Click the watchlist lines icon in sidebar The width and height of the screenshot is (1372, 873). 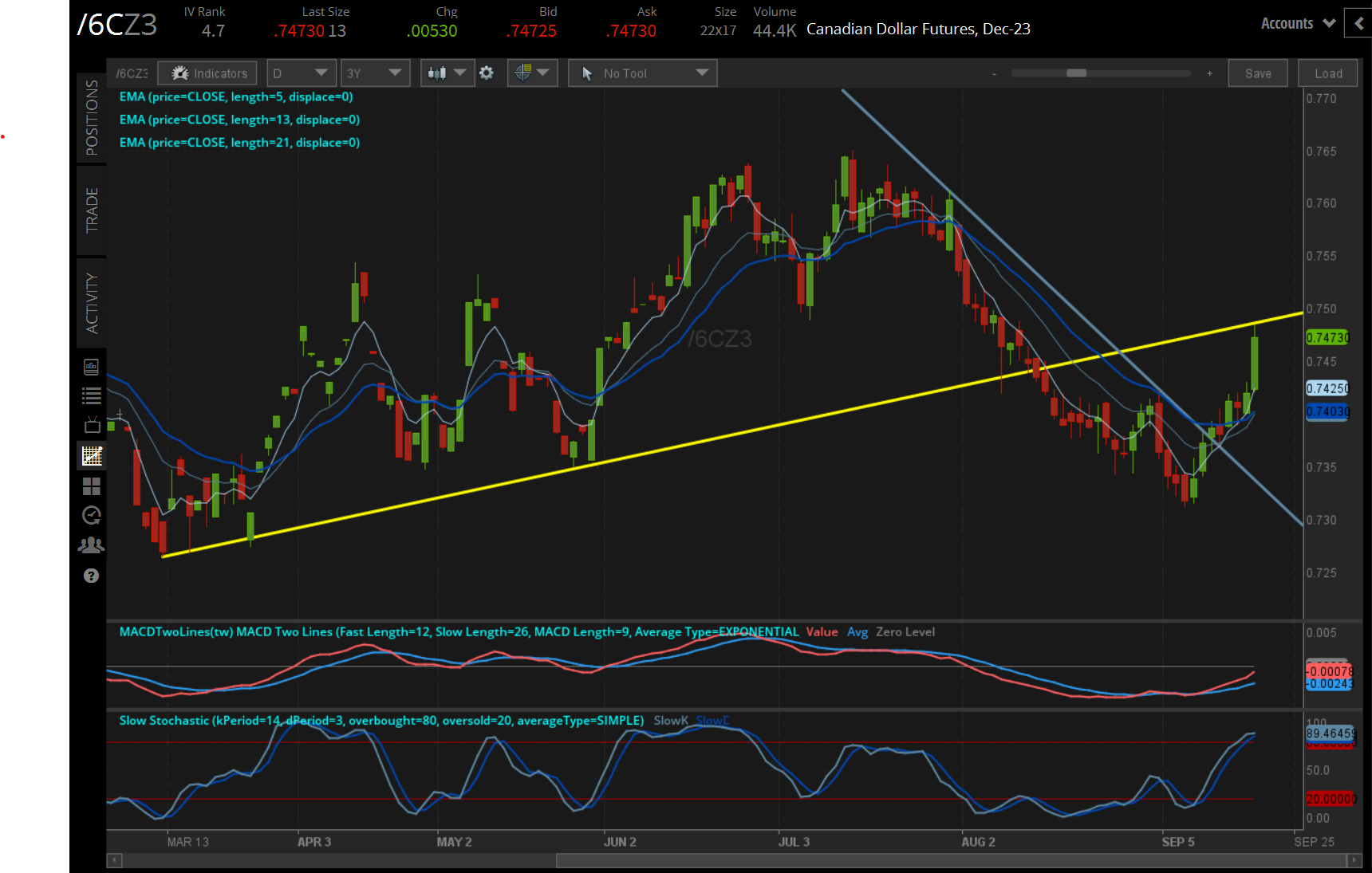(x=92, y=395)
